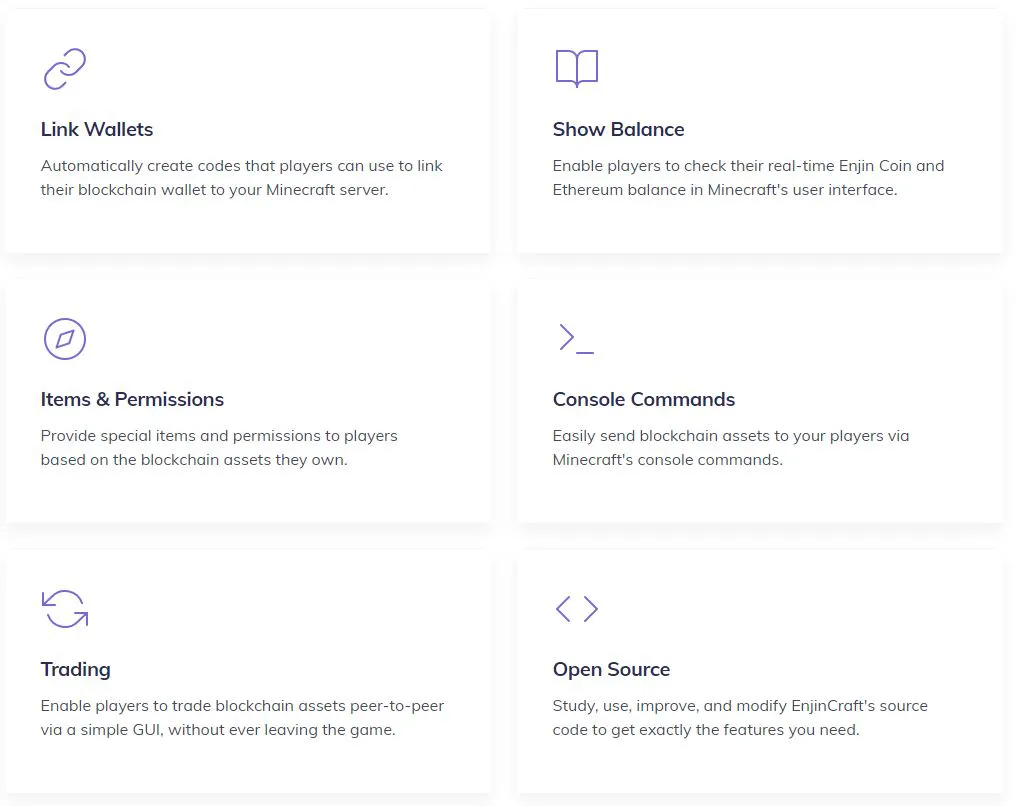The image size is (1017, 806).
Task: Click the open book icon
Action: click(576, 68)
